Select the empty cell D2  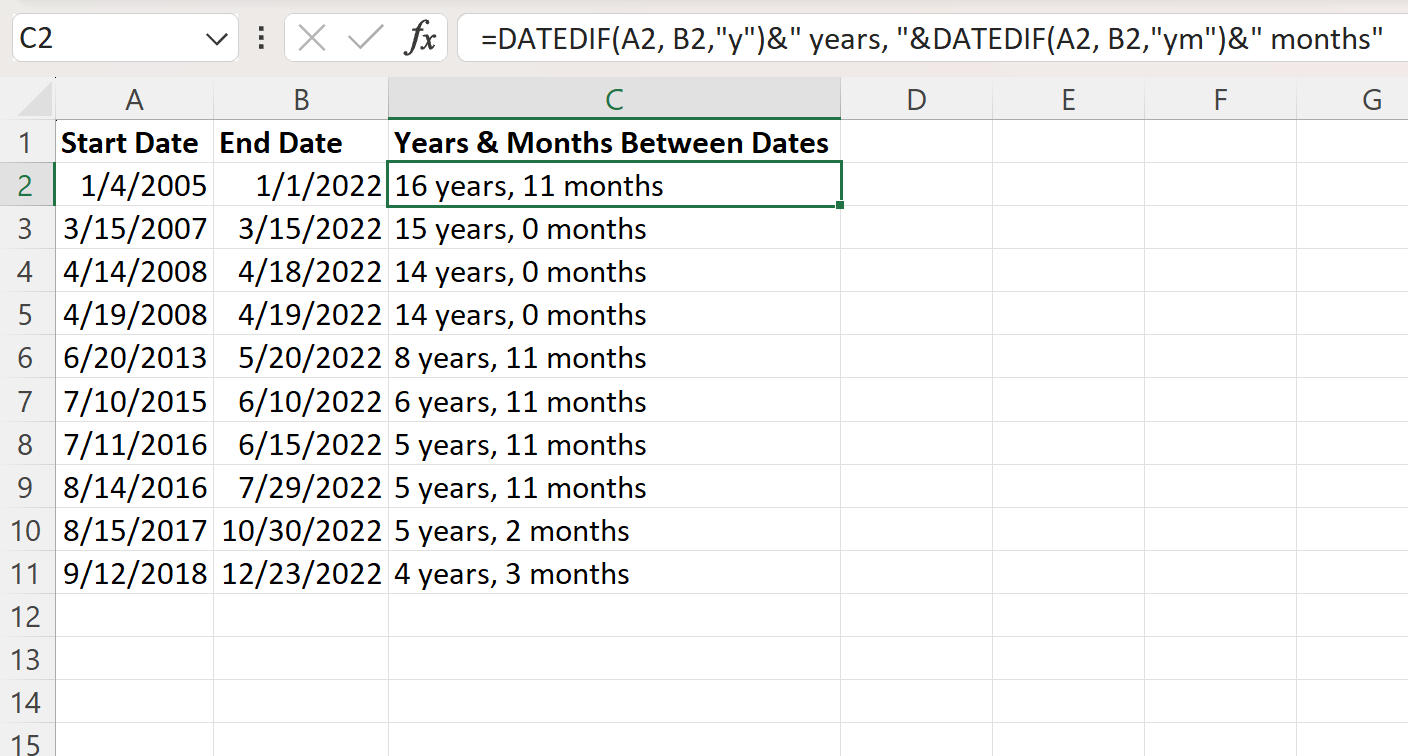pos(916,185)
